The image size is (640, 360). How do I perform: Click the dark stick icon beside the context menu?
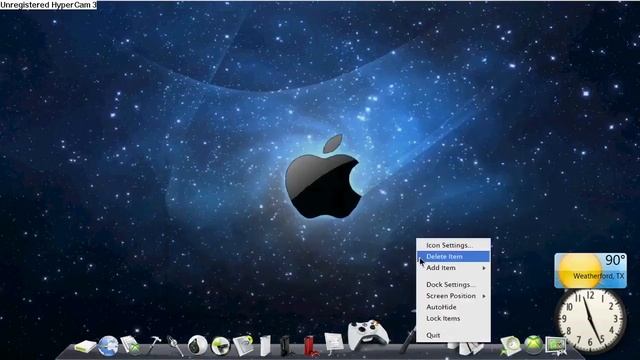pyautogui.click(x=407, y=339)
